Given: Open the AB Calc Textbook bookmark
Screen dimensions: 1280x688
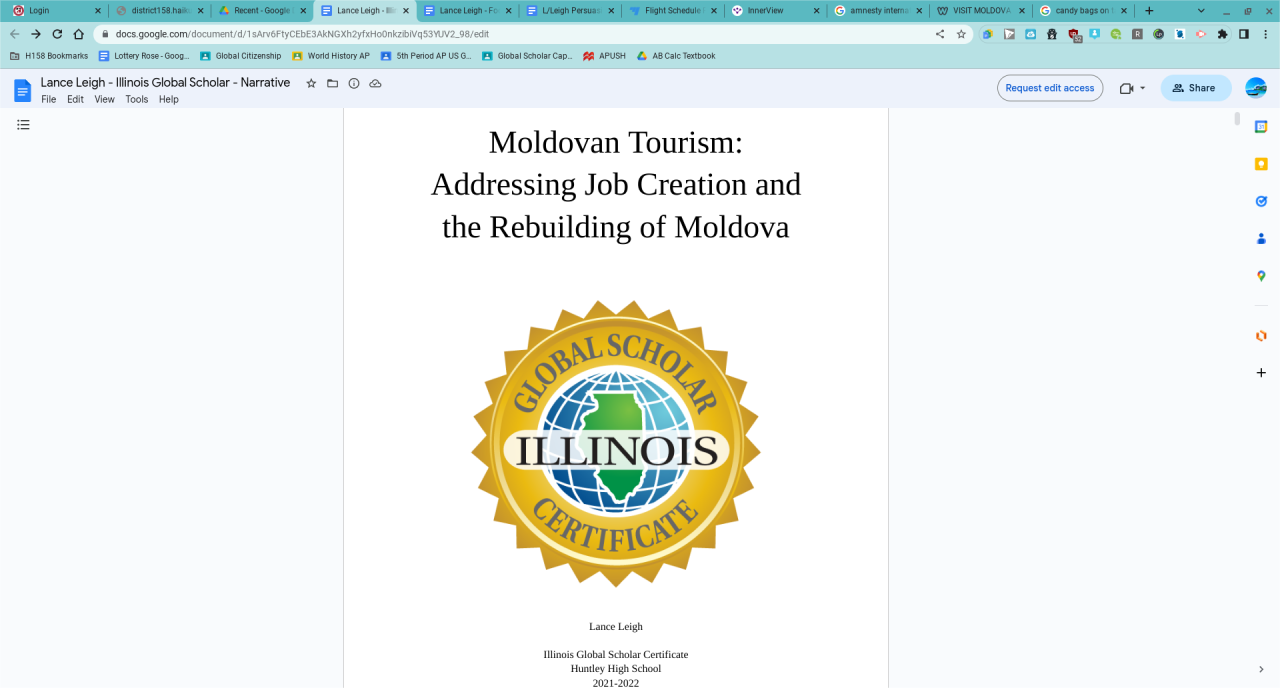Looking at the screenshot, I should click(676, 56).
